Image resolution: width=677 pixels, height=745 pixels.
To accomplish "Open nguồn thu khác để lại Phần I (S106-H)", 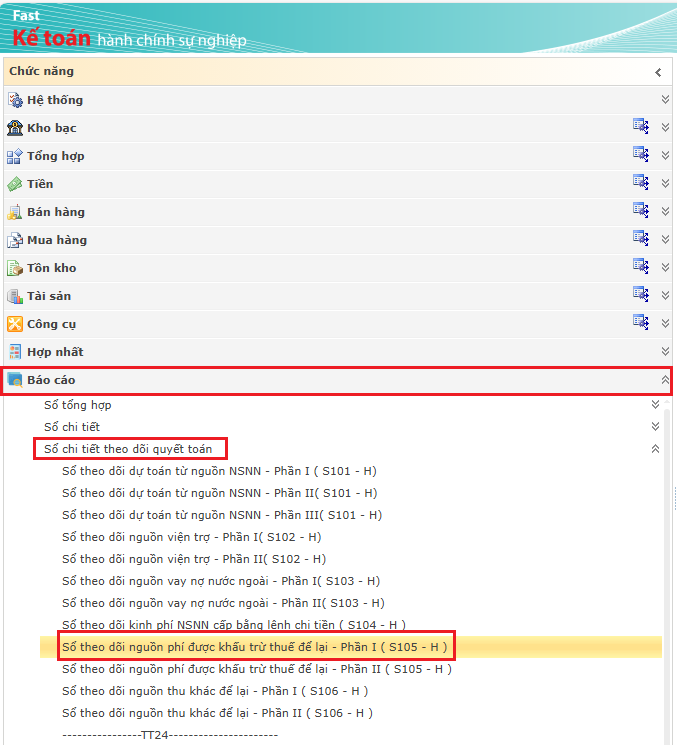I will pos(215,691).
